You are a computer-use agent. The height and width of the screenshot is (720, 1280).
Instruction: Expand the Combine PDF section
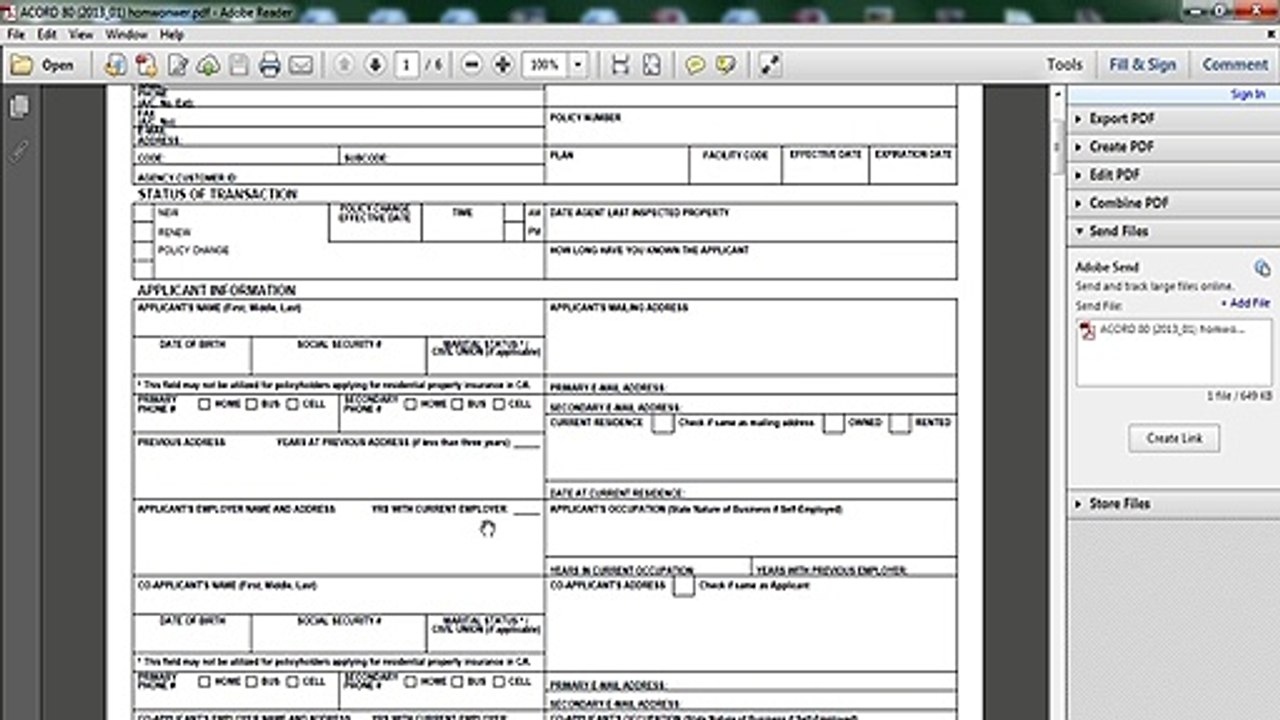1172,202
